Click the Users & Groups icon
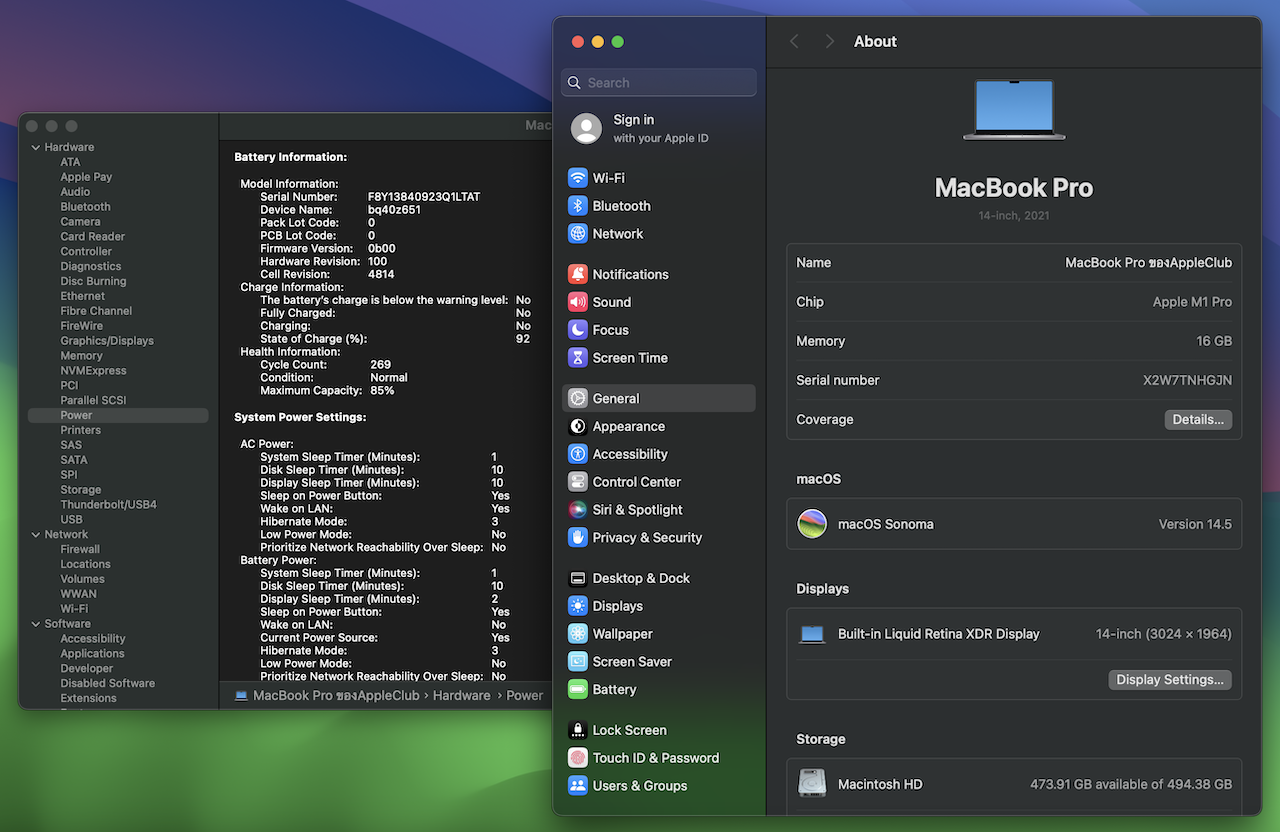The height and width of the screenshot is (832, 1280). (x=578, y=786)
